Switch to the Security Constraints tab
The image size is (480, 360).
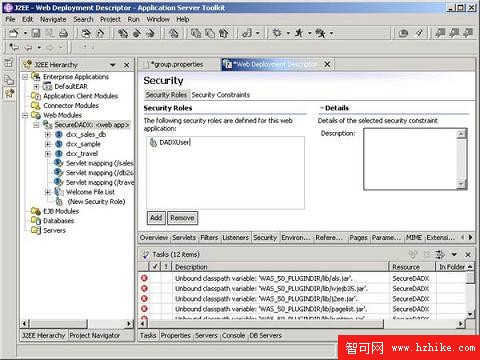coord(221,95)
